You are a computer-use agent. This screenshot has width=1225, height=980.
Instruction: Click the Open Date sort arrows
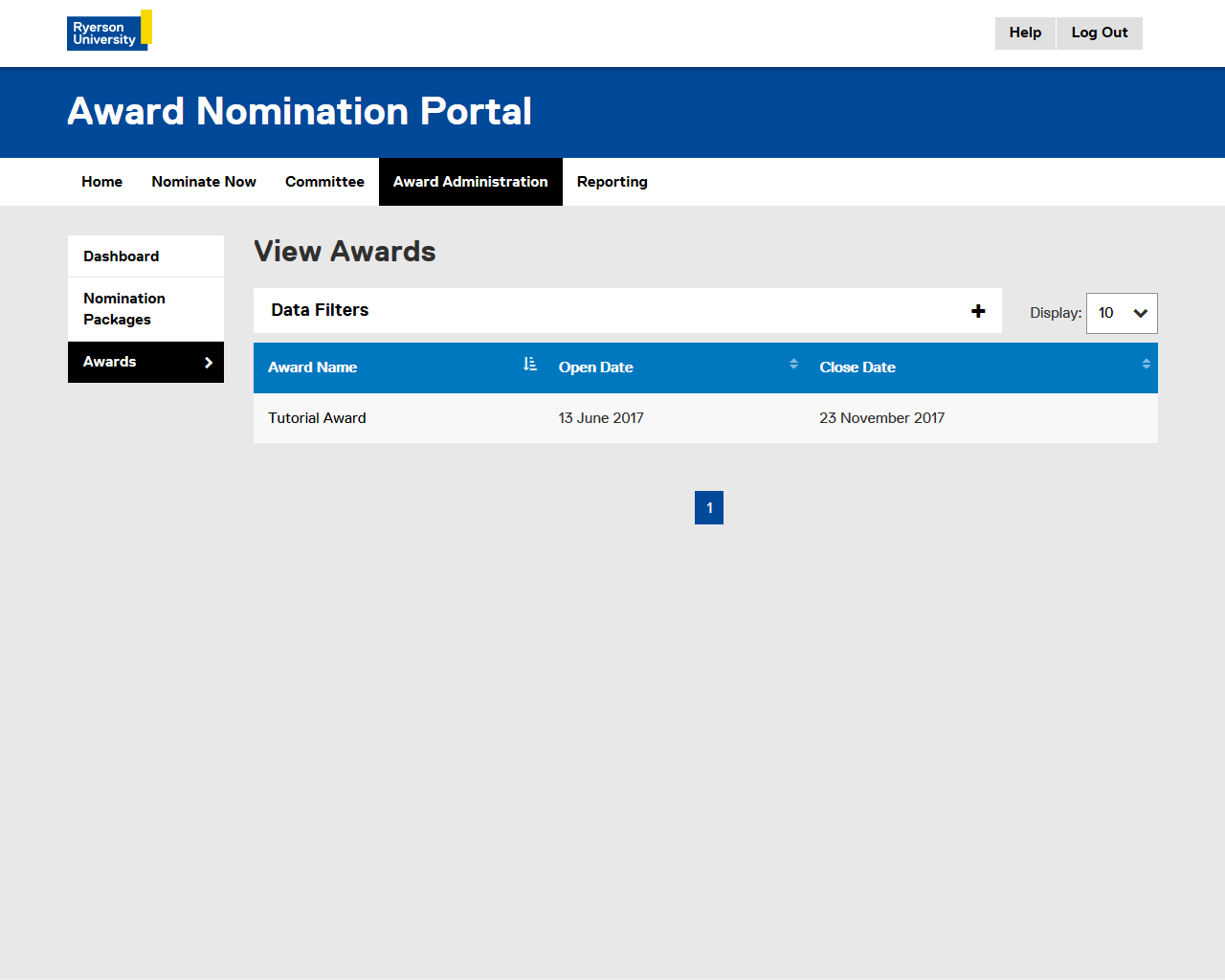click(x=793, y=364)
